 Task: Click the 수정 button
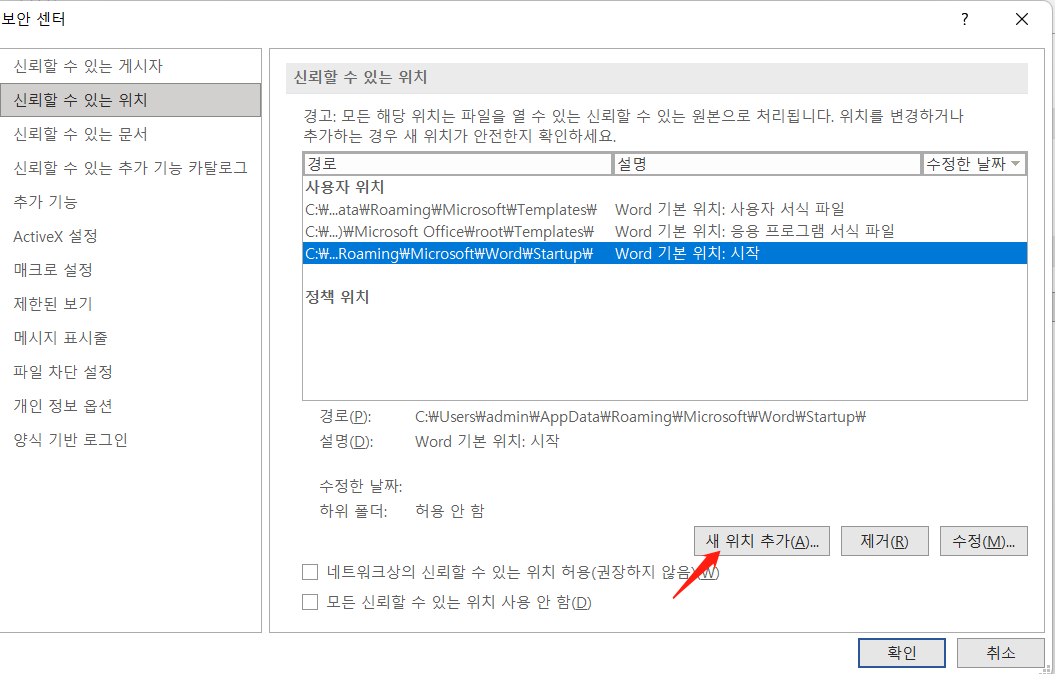(x=983, y=540)
